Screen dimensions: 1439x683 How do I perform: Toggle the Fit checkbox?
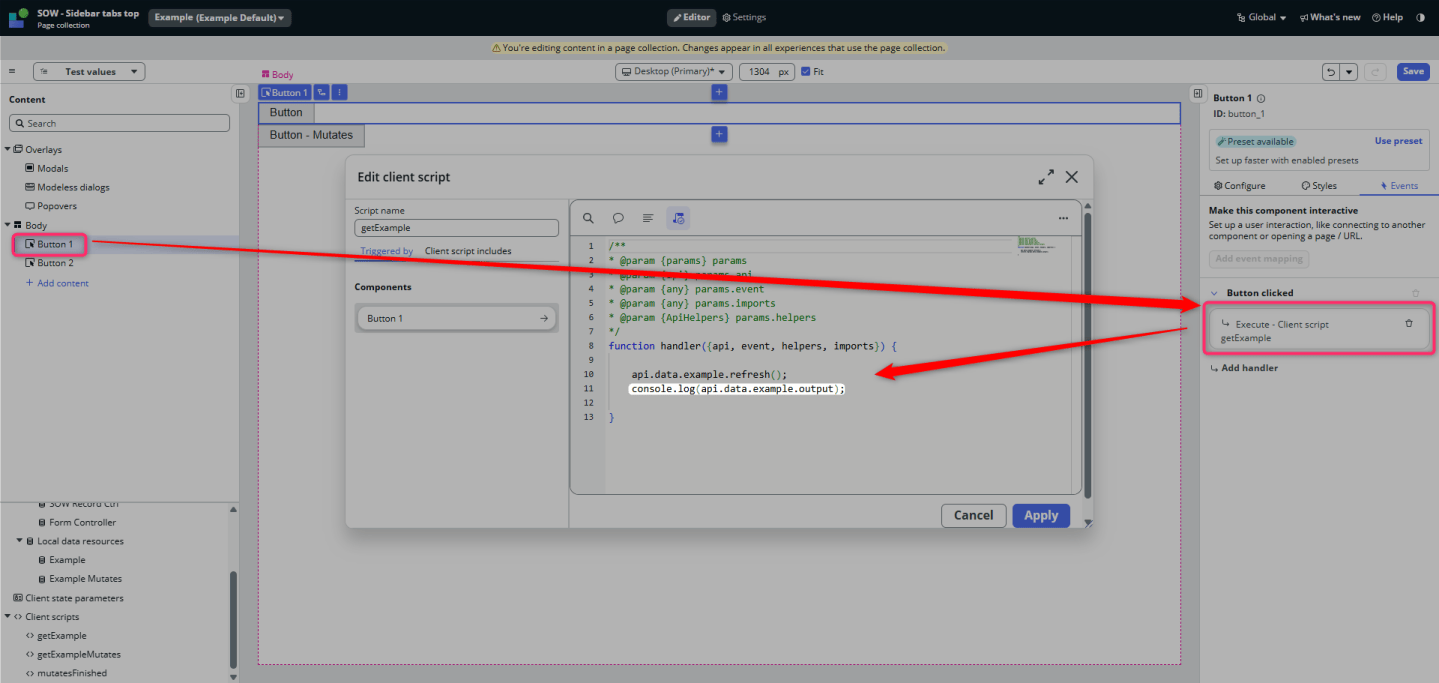pos(806,72)
